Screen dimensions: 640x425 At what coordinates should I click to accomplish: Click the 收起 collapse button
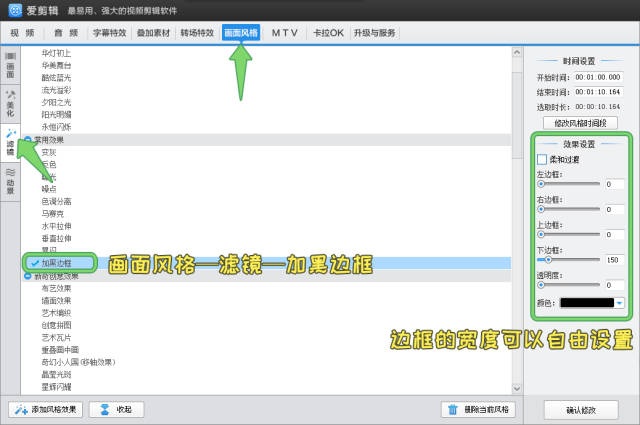pos(116,409)
